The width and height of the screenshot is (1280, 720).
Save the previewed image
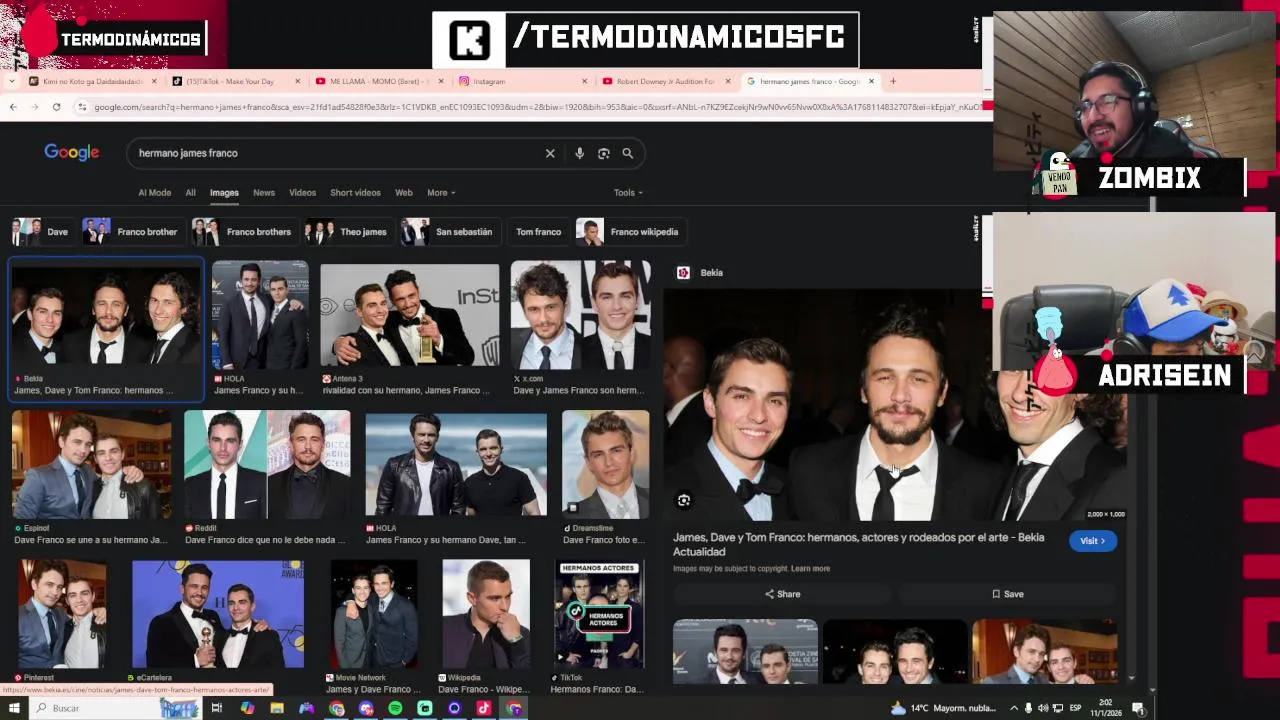(x=1007, y=594)
